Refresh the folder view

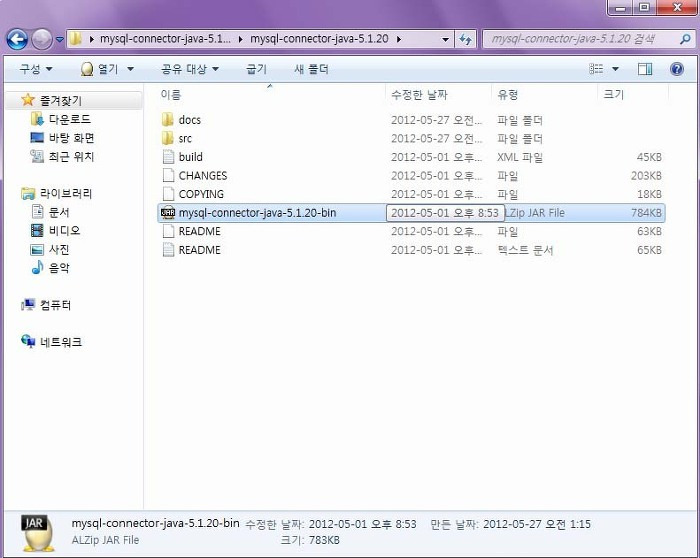coord(466,39)
